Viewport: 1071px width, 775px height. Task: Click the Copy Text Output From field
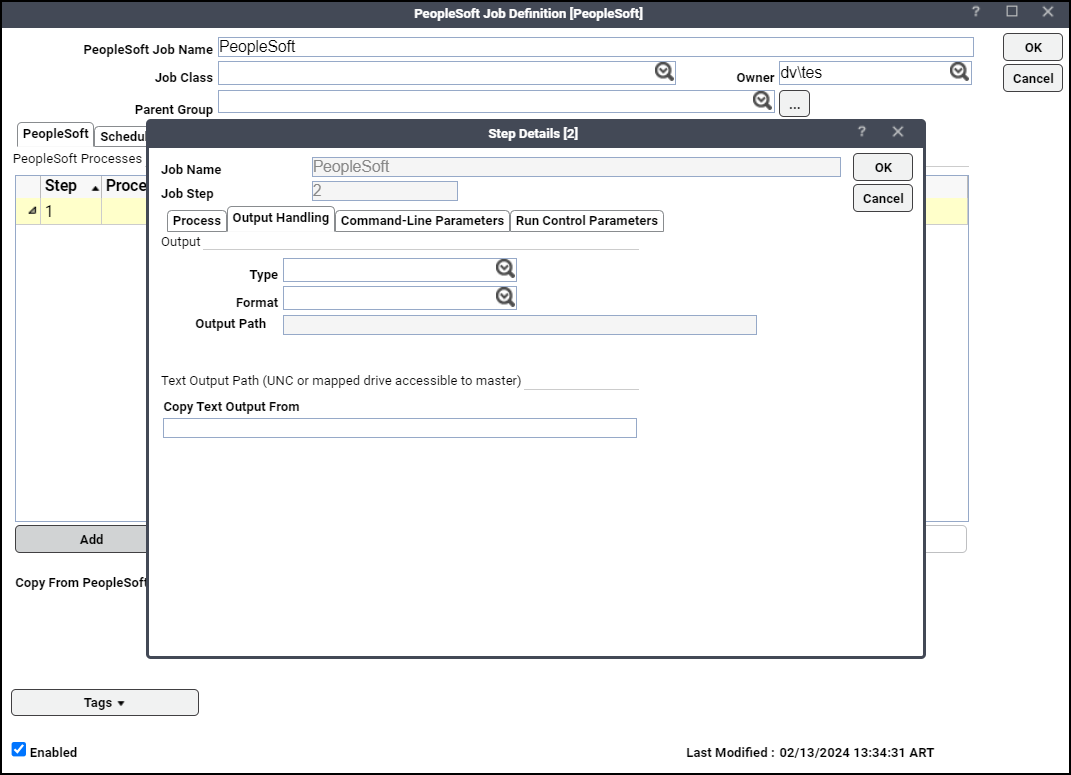click(x=400, y=428)
